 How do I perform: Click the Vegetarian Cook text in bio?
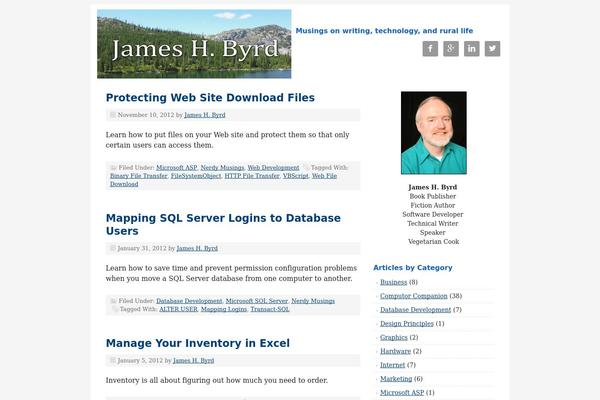(x=434, y=242)
